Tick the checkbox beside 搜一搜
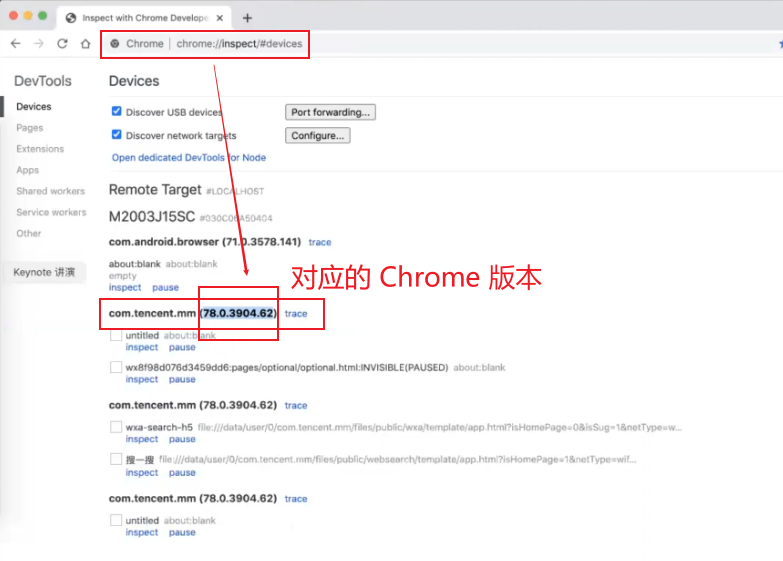Screen dimensions: 783x561 116,459
